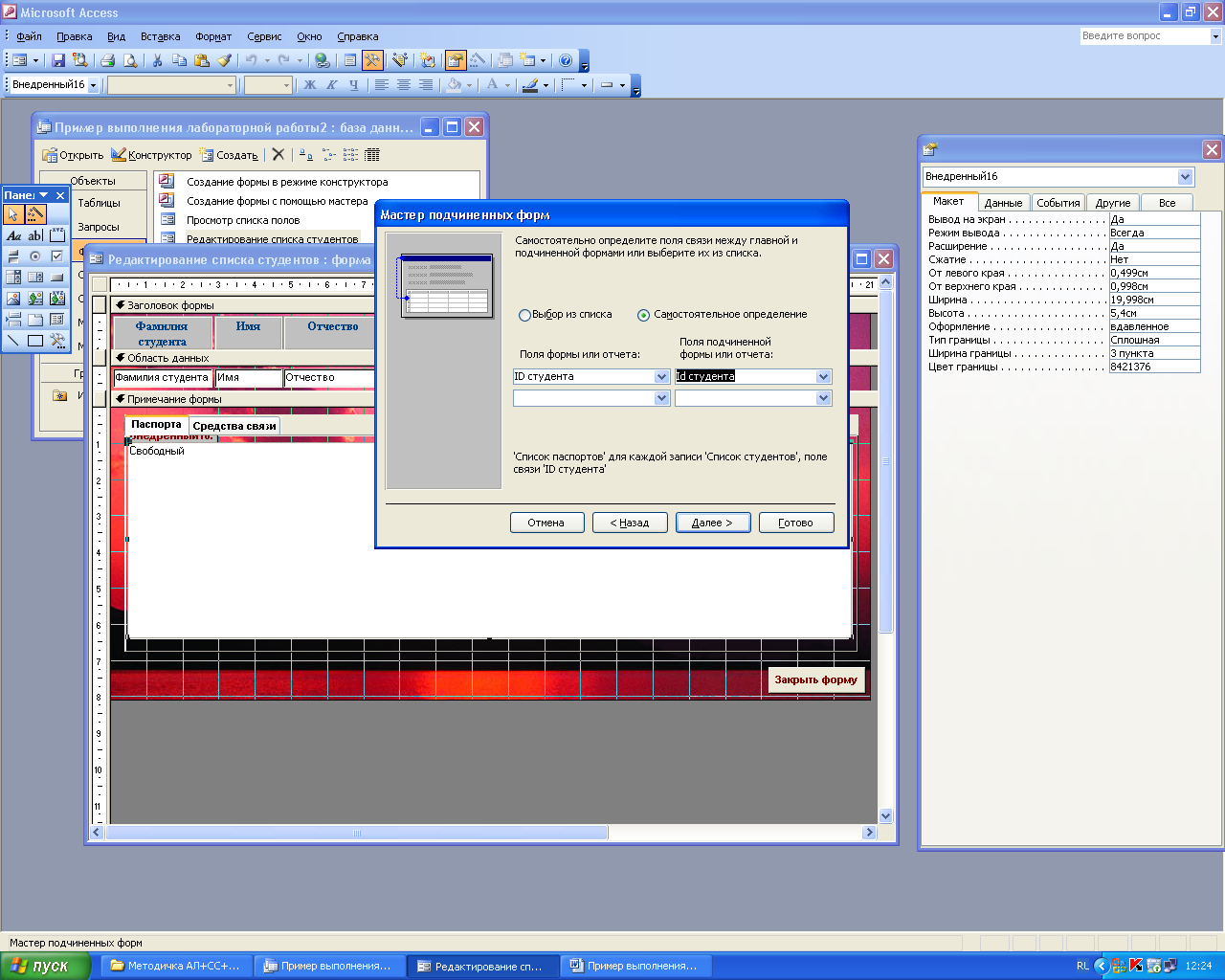Image resolution: width=1225 pixels, height=980 pixels.
Task: Click the Cut scissors icon in the toolbar
Action: (157, 60)
